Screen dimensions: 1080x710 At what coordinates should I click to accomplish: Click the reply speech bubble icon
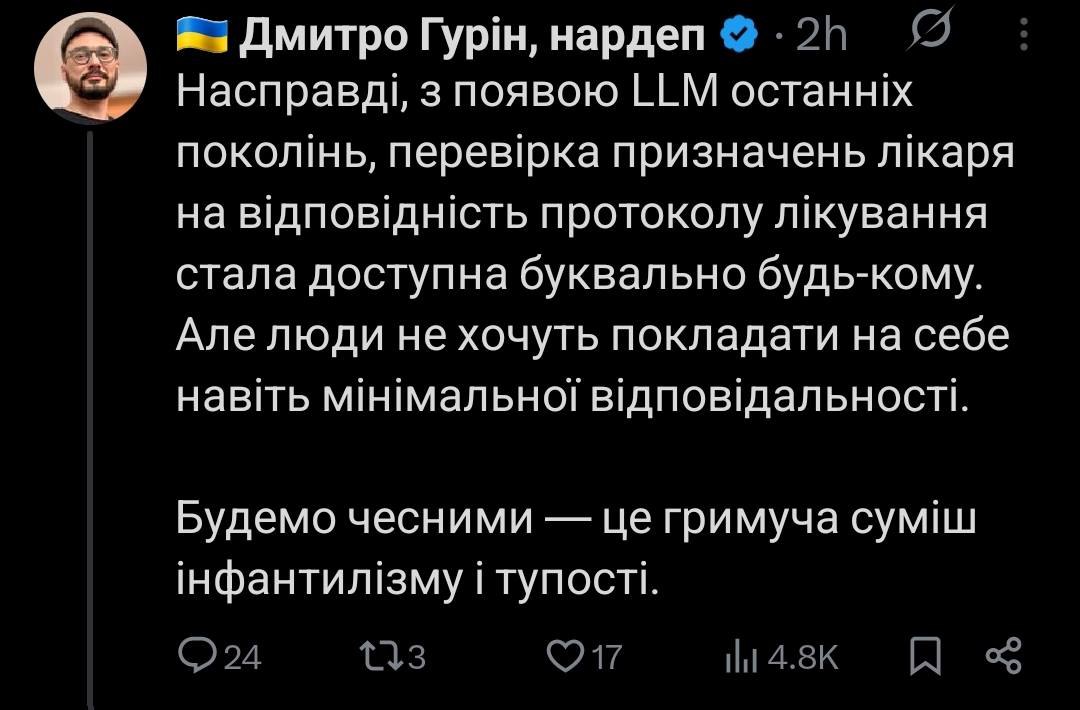click(192, 655)
